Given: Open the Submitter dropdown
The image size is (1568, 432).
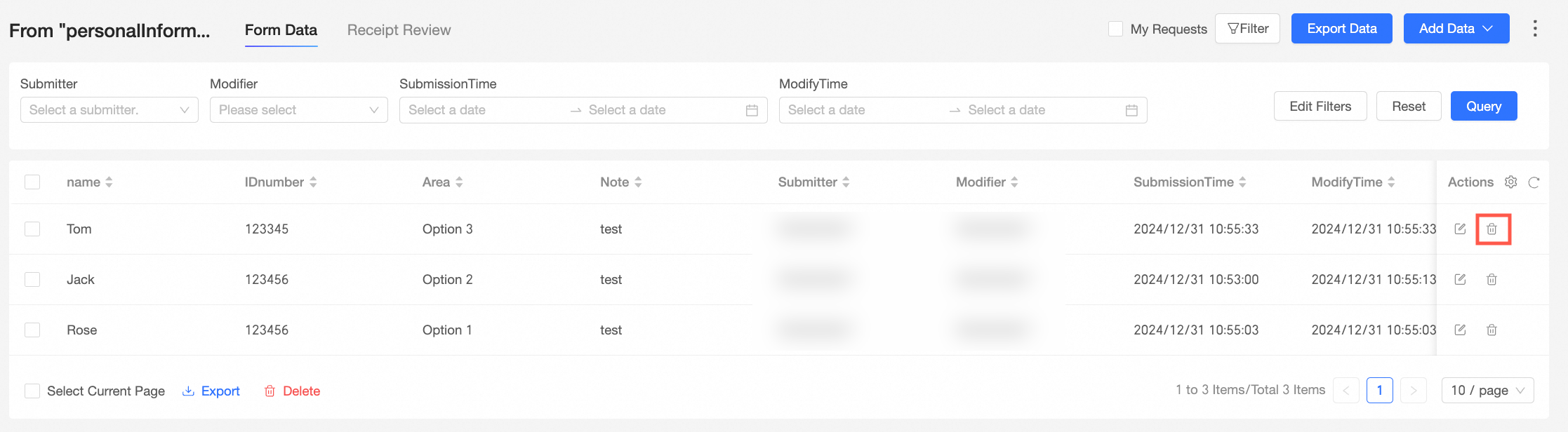Looking at the screenshot, I should [x=109, y=110].
